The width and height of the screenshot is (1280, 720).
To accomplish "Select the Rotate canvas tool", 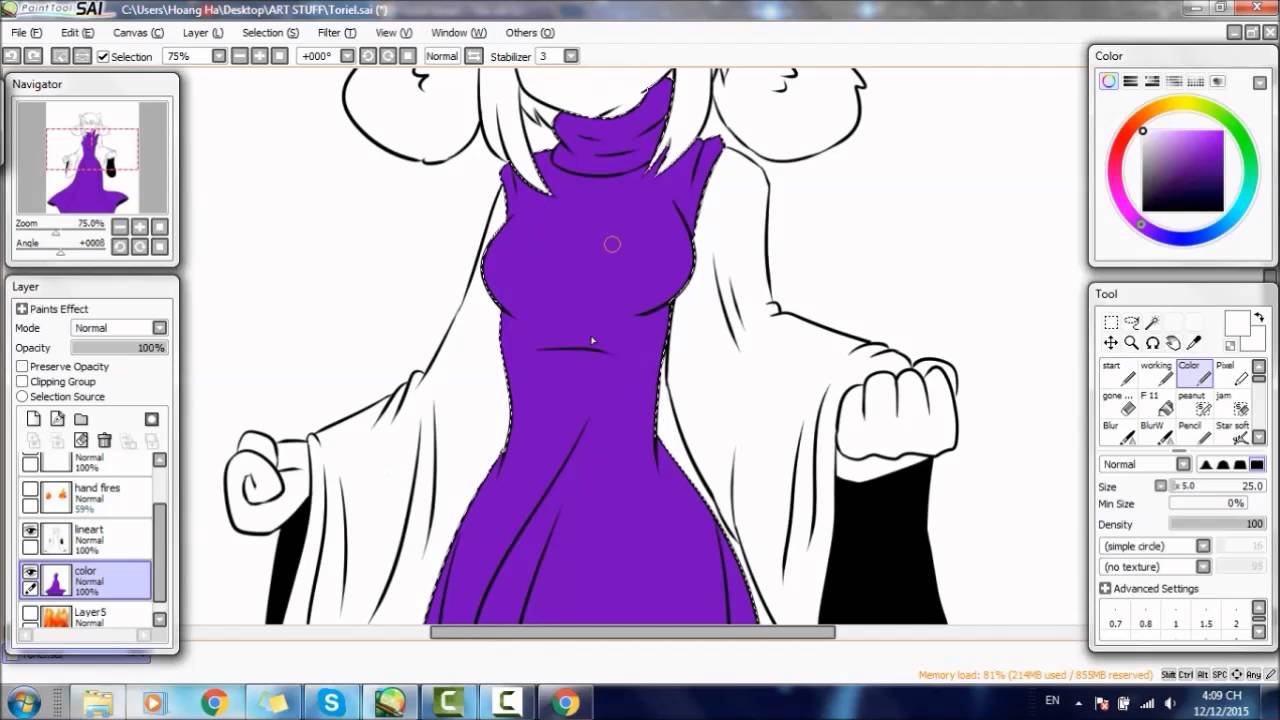I will [1153, 343].
